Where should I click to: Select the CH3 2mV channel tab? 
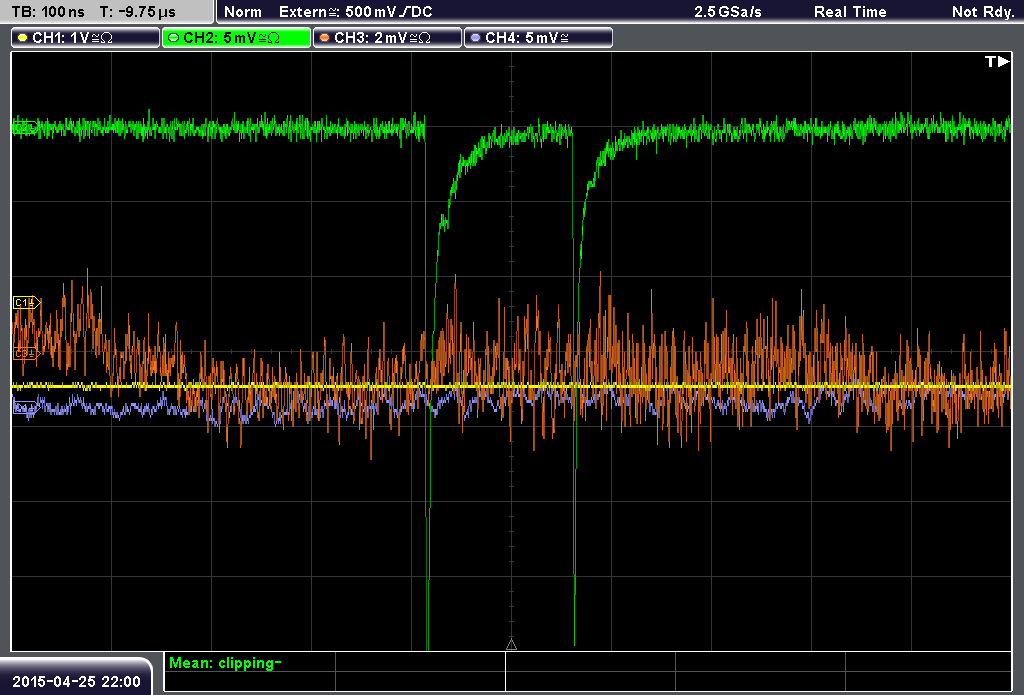pos(387,38)
